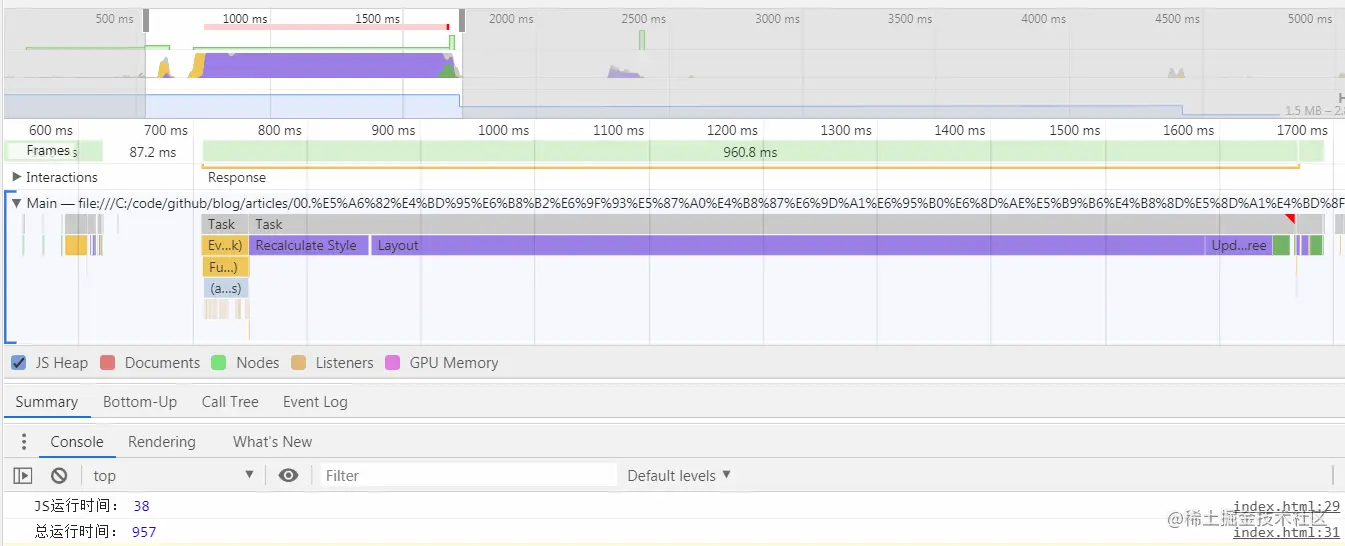Select the Ev...k) event bar
Image resolution: width=1345 pixels, height=546 pixels.
pyautogui.click(x=225, y=245)
